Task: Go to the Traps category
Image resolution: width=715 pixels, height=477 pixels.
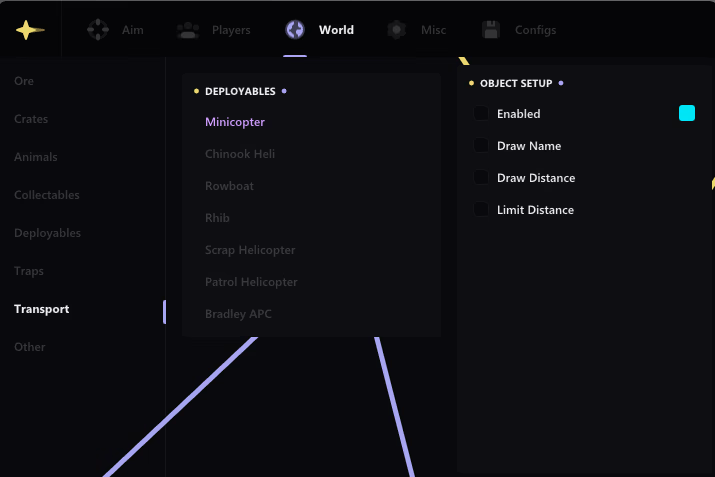Action: click(x=29, y=271)
